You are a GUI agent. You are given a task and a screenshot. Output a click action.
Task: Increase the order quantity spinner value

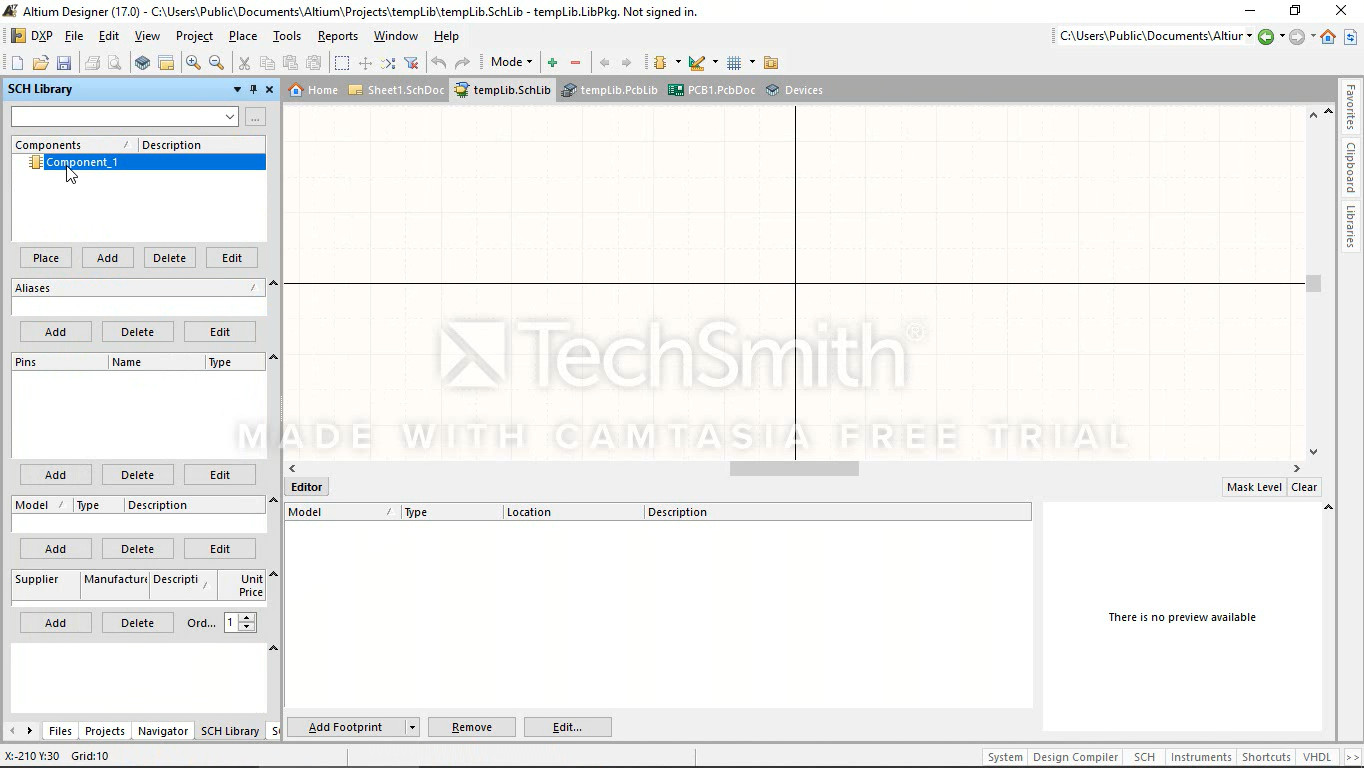click(x=247, y=618)
